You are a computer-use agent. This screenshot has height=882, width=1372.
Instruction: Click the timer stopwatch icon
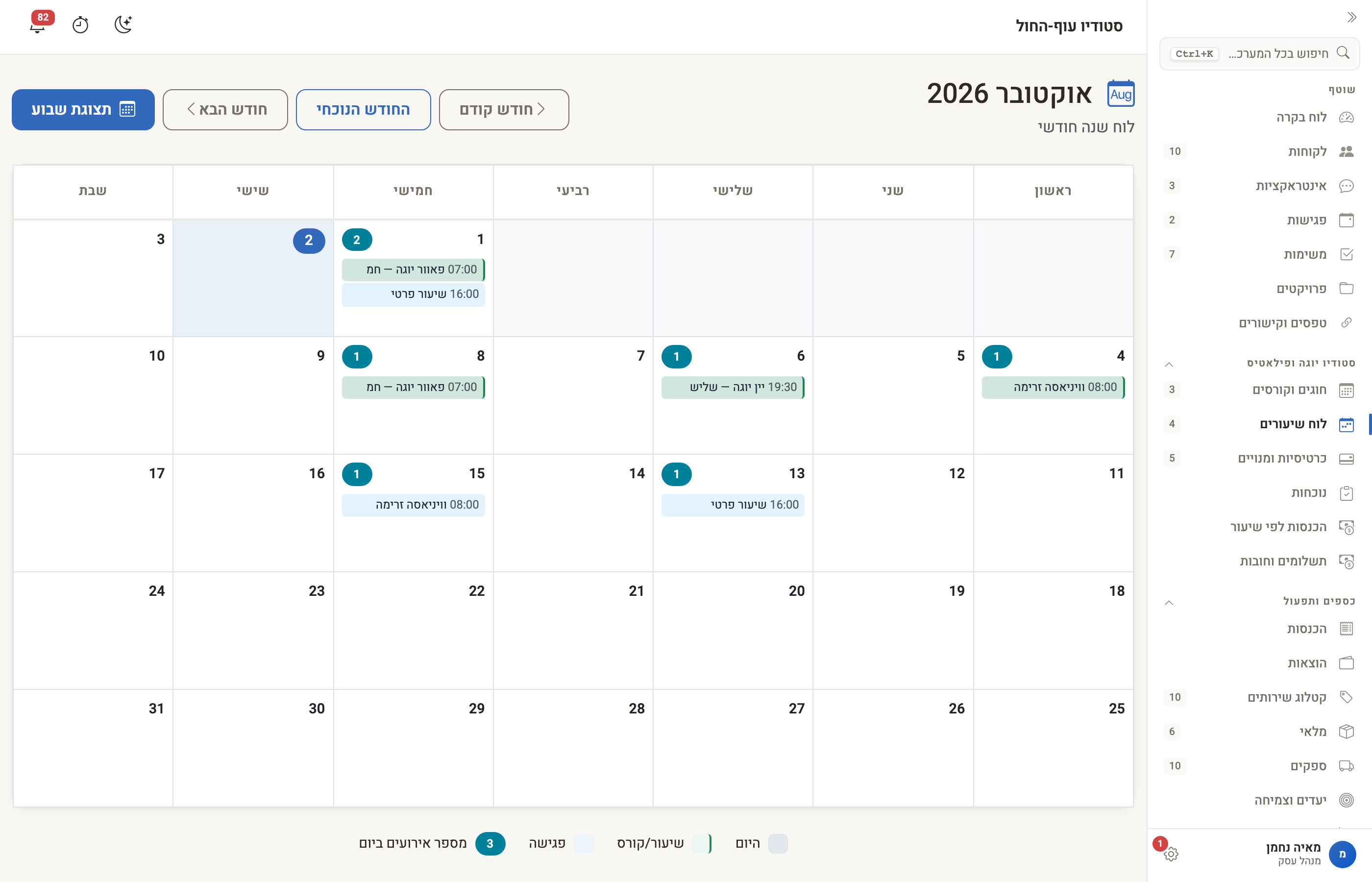80,25
